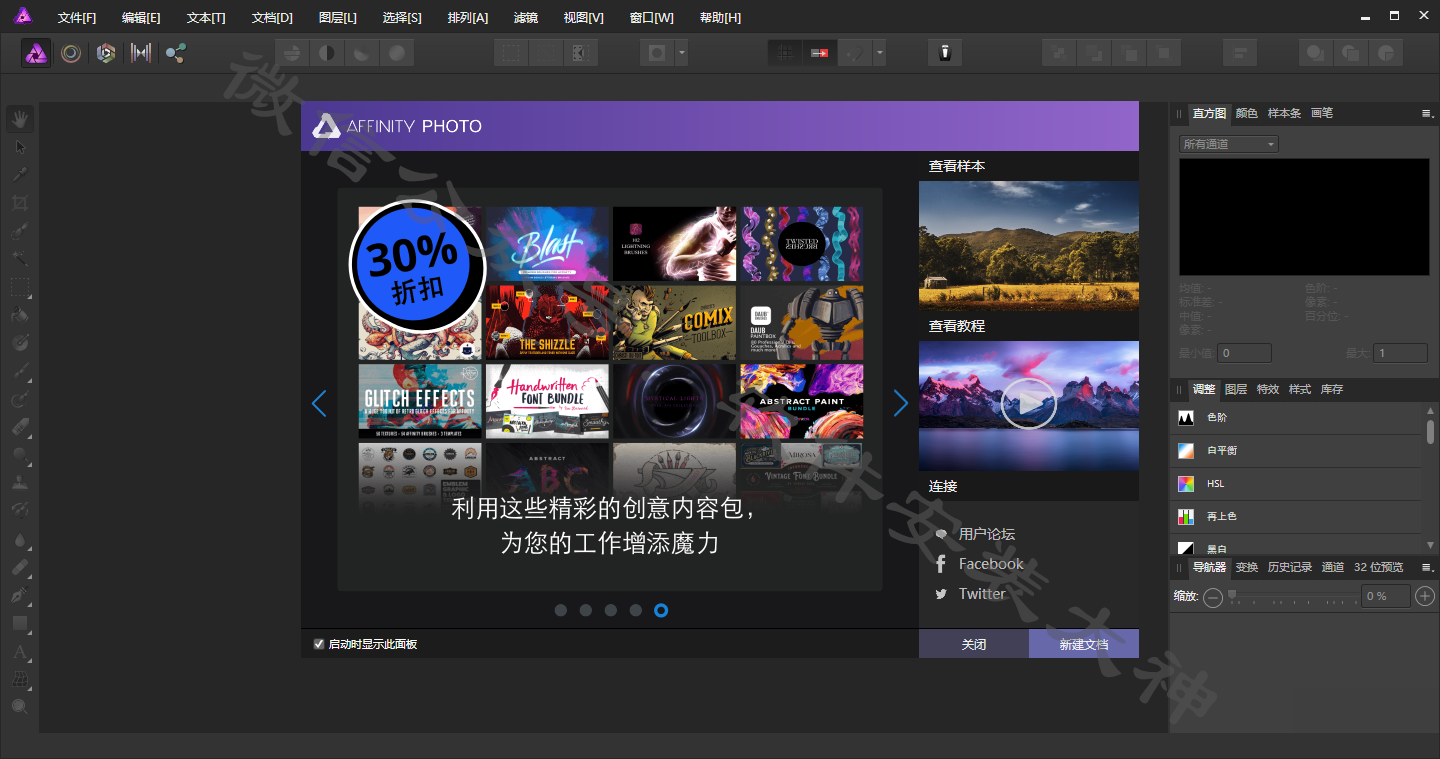Viewport: 1440px width, 759px height.
Task: Select the fifth active carousel dot
Action: coord(661,610)
